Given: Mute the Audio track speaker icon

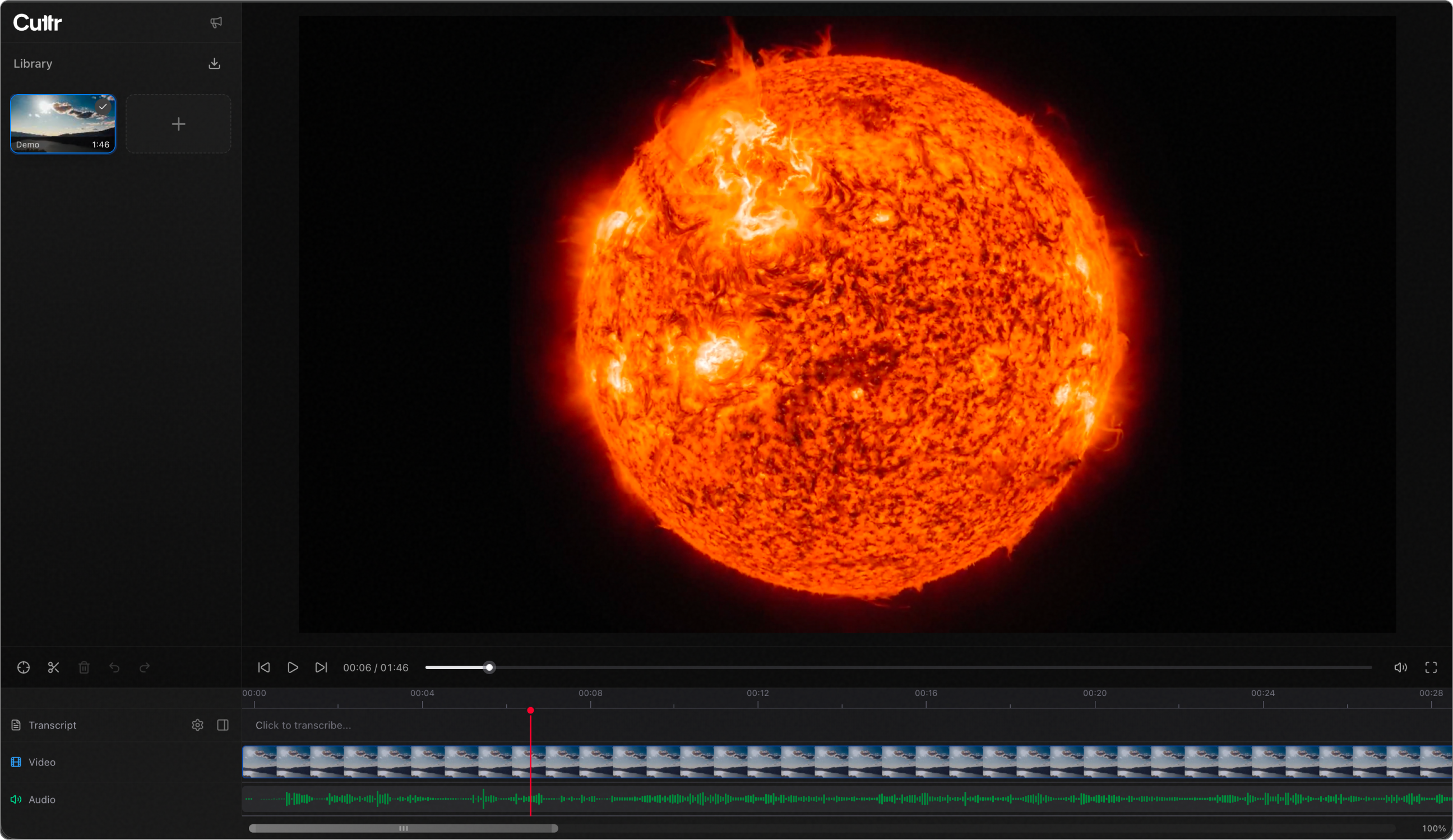Looking at the screenshot, I should pyautogui.click(x=16, y=800).
